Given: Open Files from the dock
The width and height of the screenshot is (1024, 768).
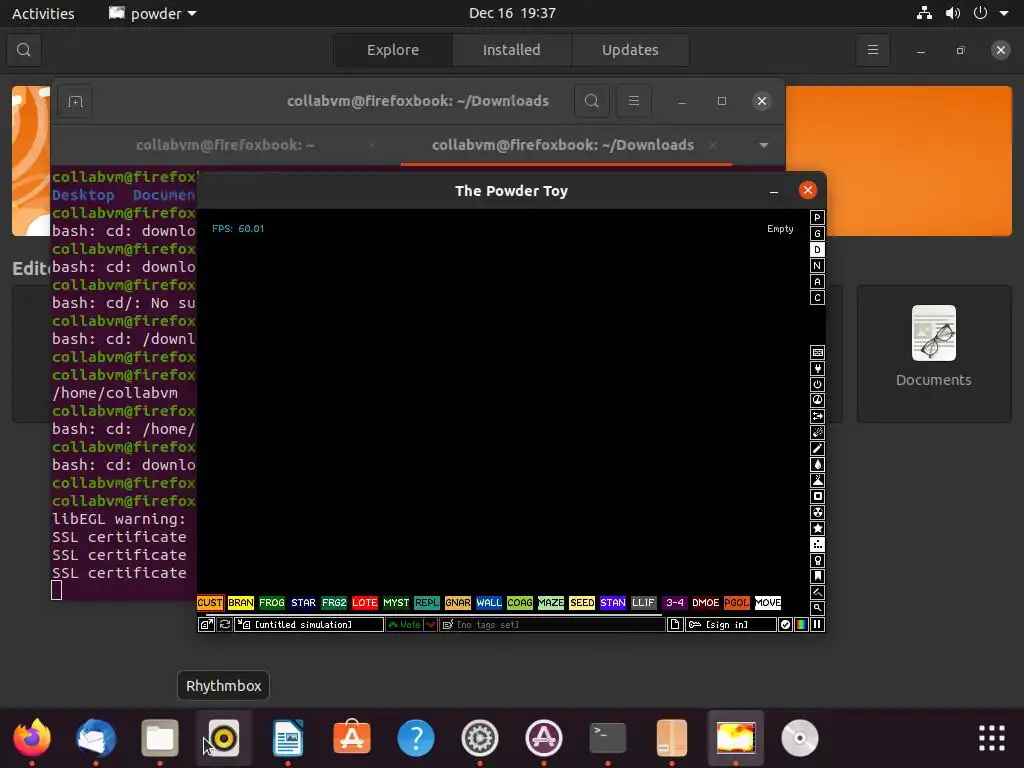Looking at the screenshot, I should (160, 738).
